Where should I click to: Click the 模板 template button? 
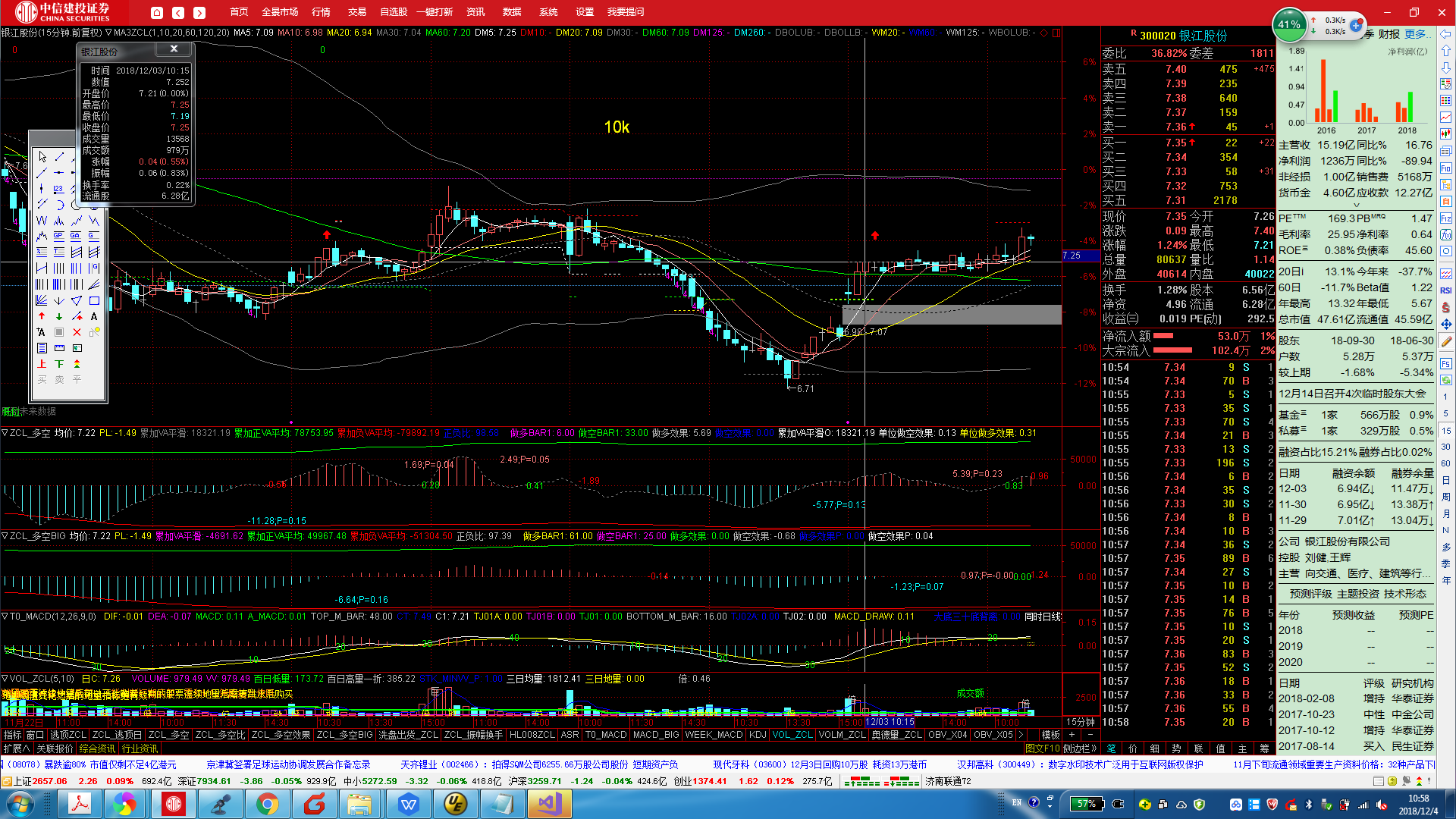tap(1050, 735)
